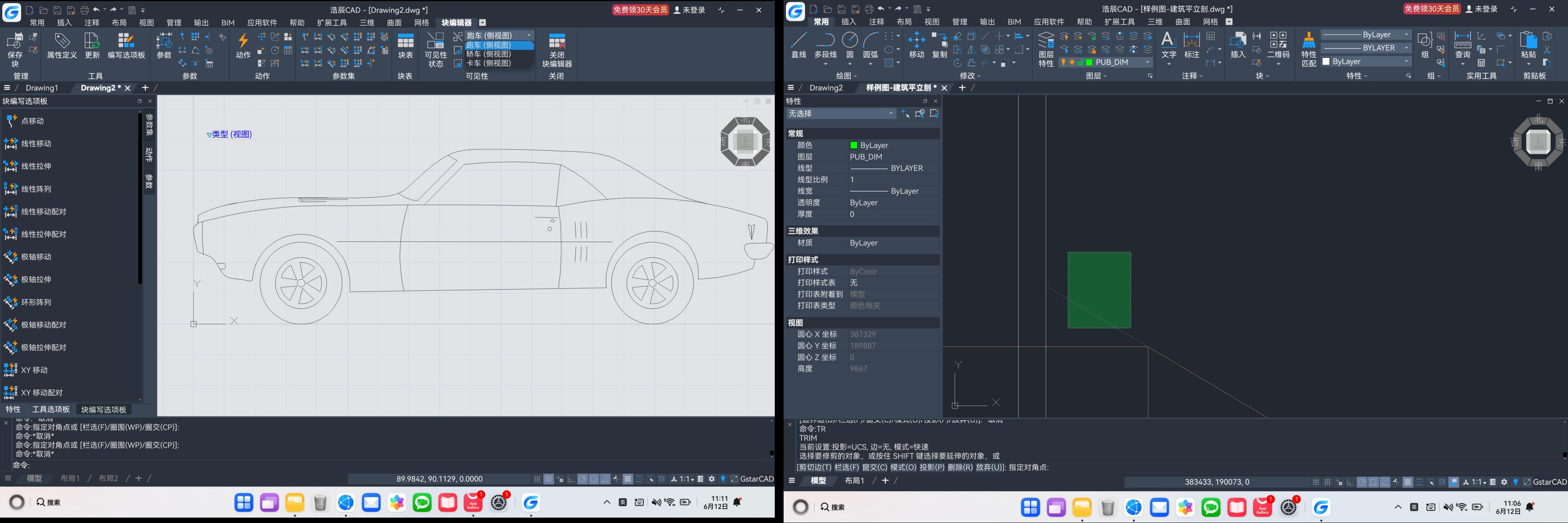
Task: Toggle ortho mode in right window status bar
Action: coord(1350,482)
